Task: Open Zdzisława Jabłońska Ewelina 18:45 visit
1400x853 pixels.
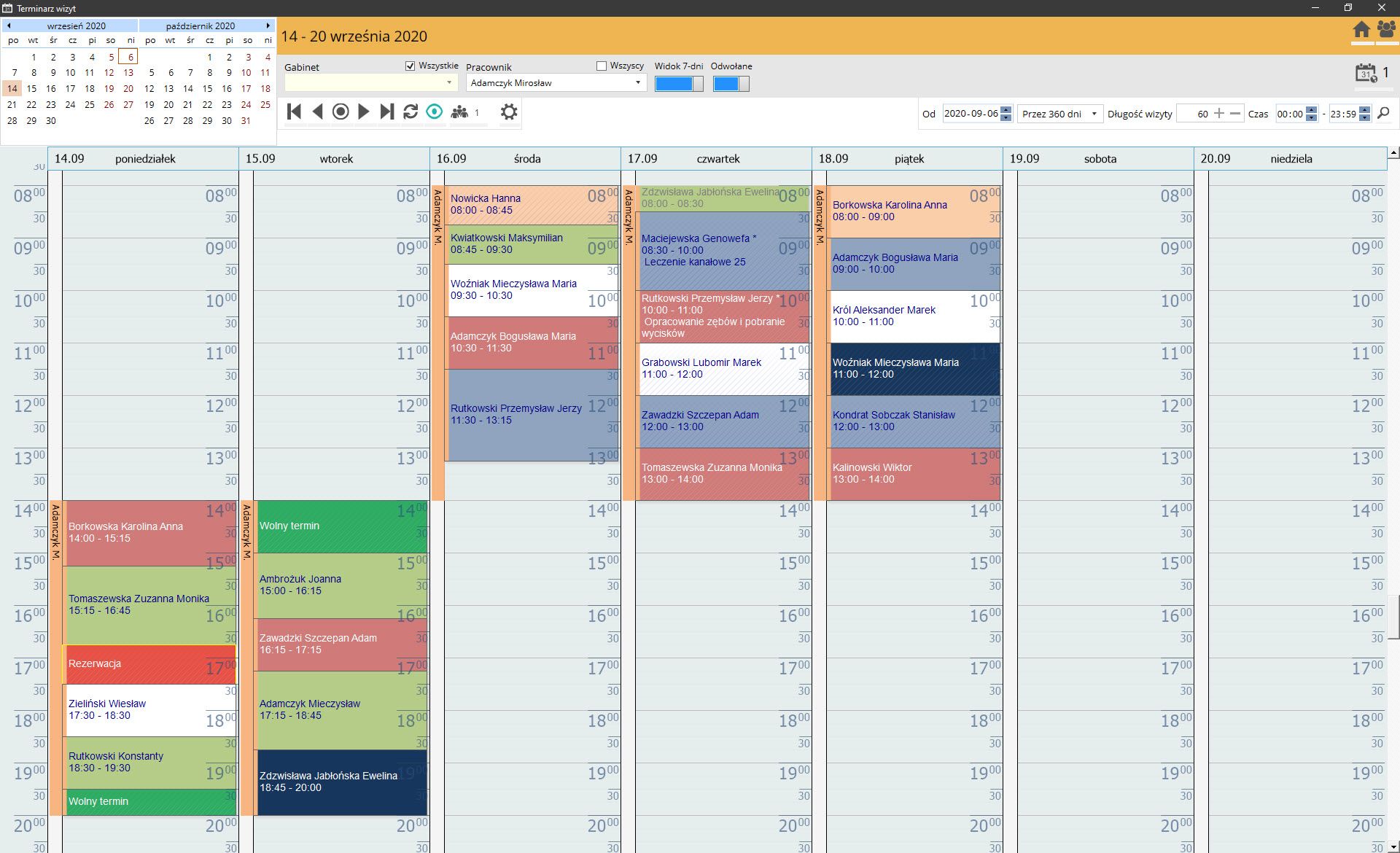Action: tap(341, 782)
